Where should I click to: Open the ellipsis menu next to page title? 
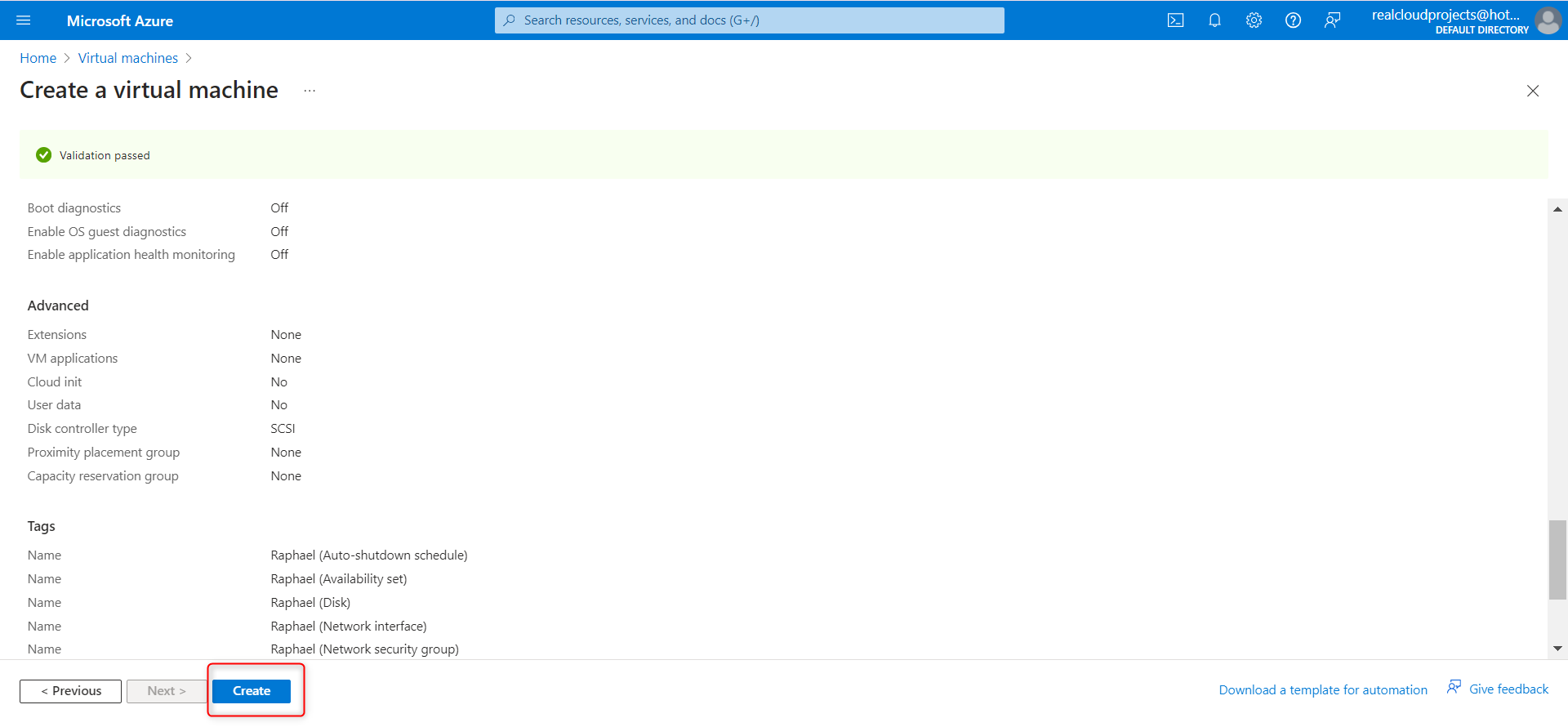pyautogui.click(x=310, y=91)
